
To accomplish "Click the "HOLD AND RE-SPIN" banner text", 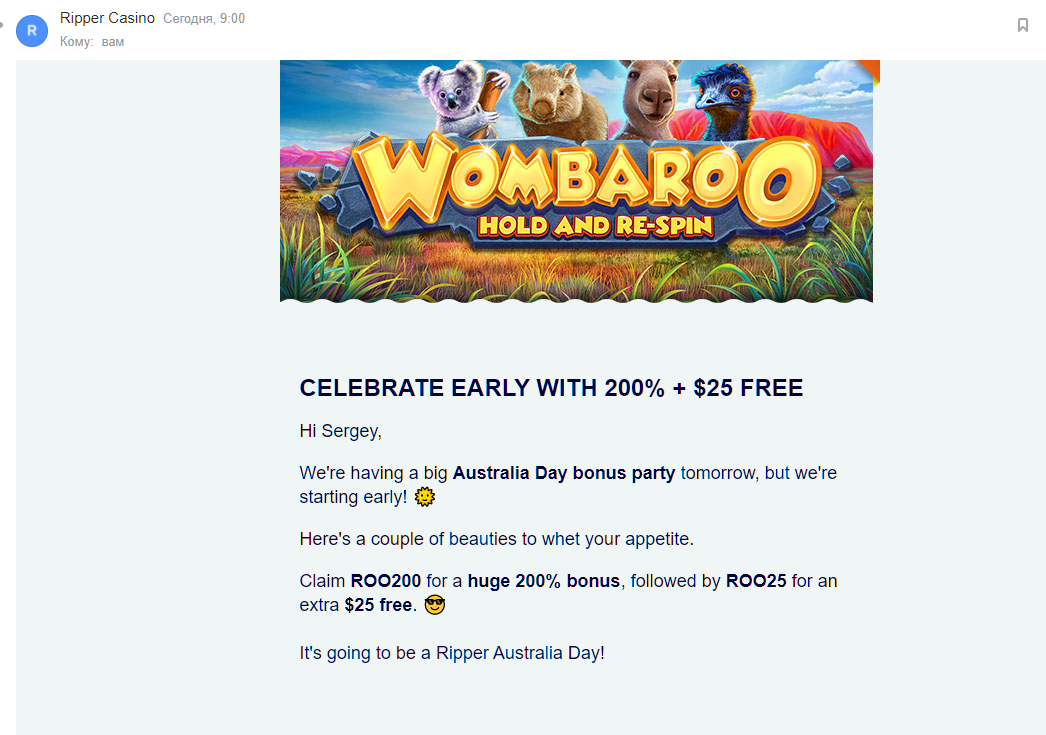I will [x=596, y=225].
